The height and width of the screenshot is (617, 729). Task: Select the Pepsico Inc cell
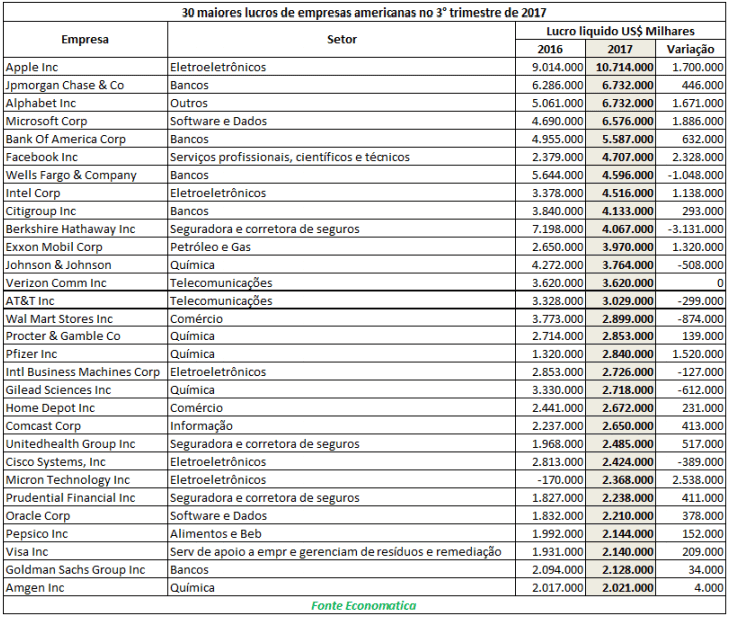[x=85, y=534]
